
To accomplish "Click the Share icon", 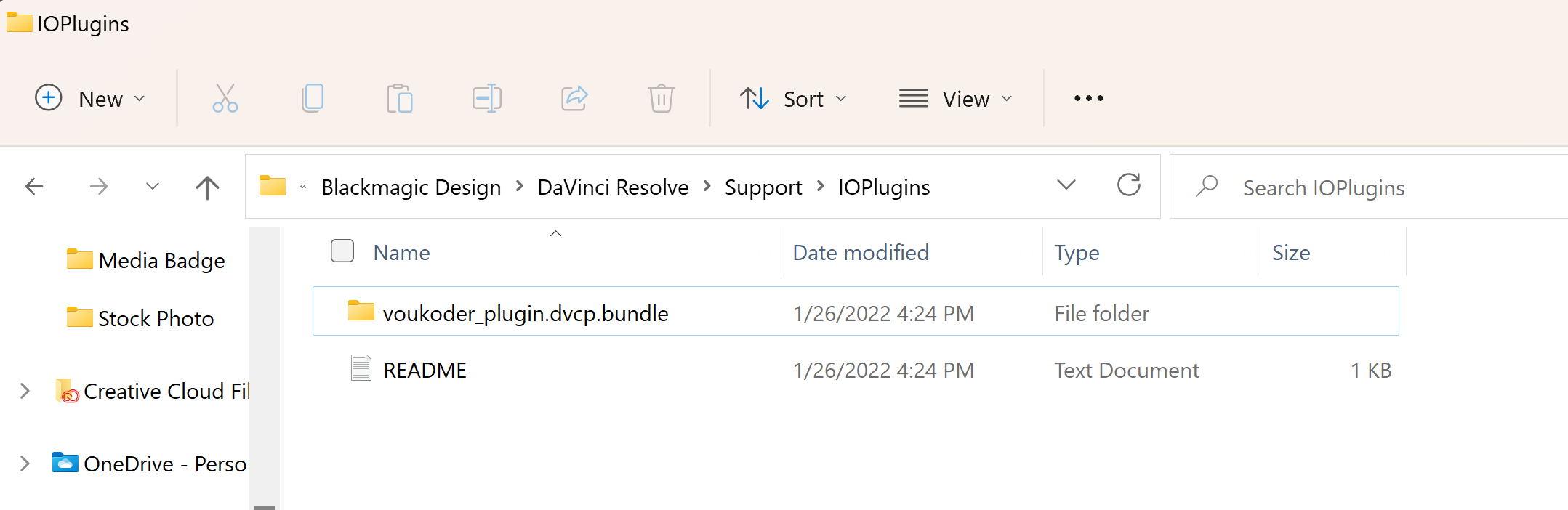I will coord(574,98).
